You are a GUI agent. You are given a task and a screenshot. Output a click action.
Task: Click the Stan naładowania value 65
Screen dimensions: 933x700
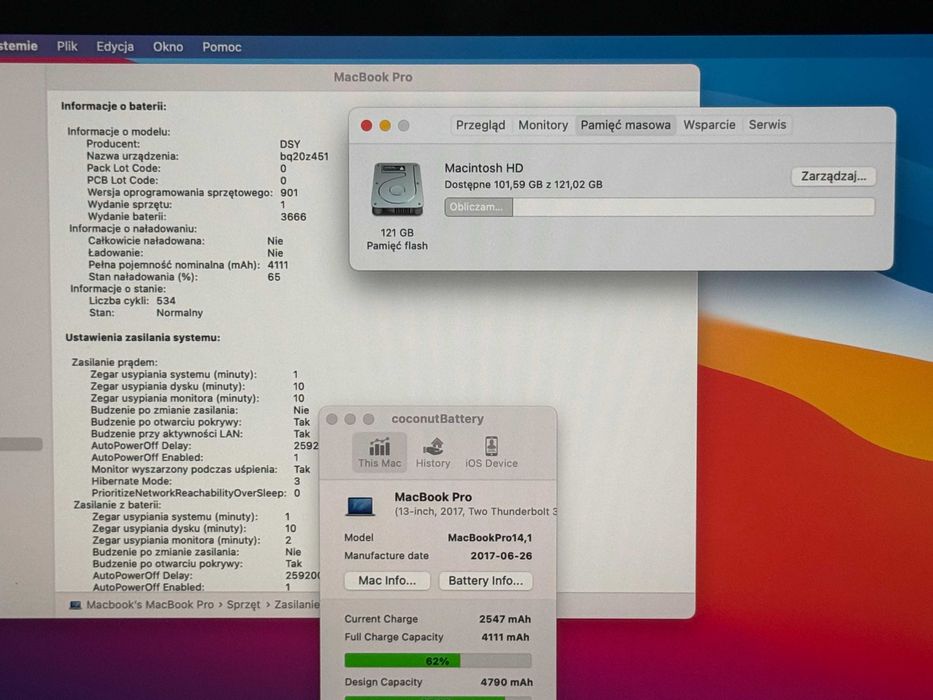coord(274,277)
